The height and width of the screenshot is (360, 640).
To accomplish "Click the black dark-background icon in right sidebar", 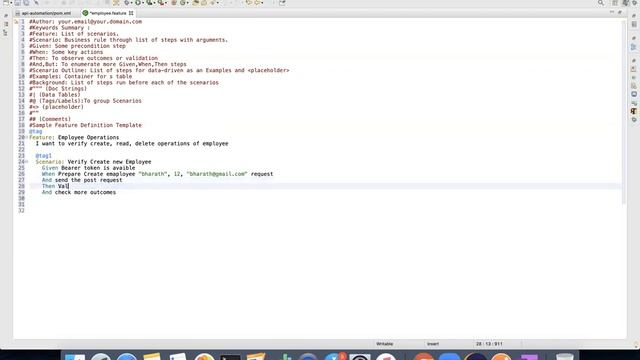I will (634, 111).
